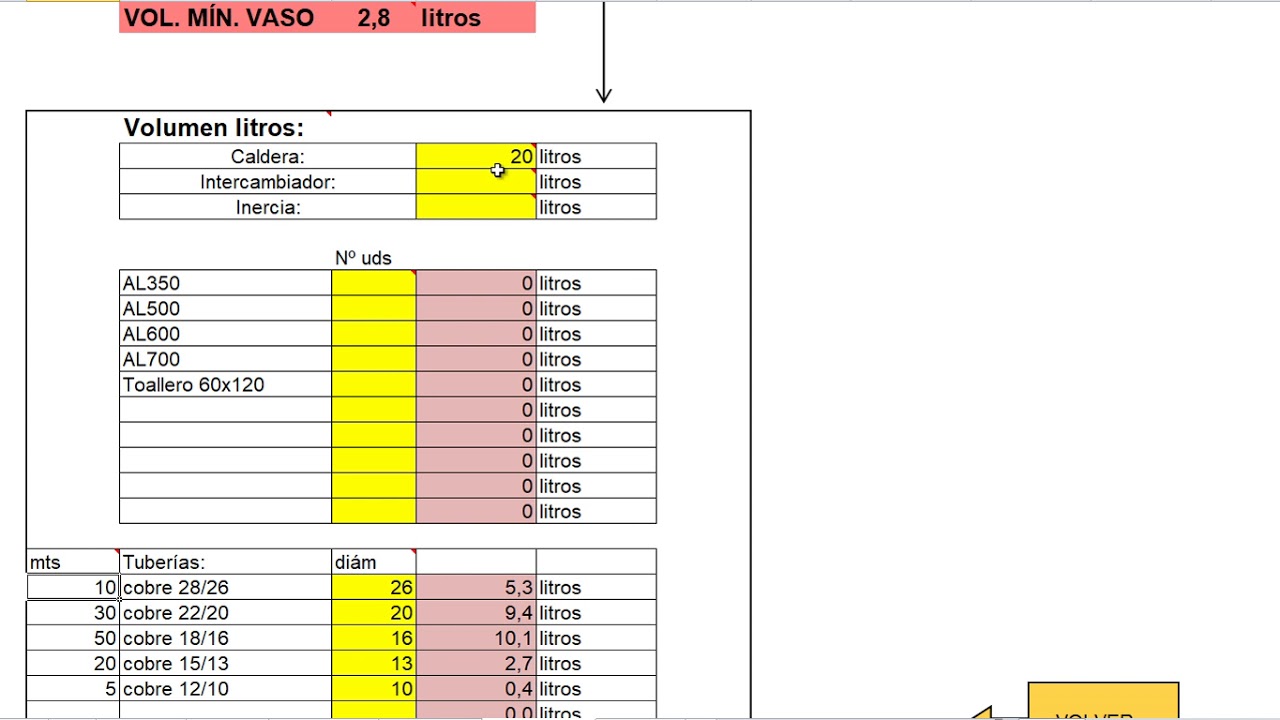Click the AL350 label cell
Image resolution: width=1280 pixels, height=720 pixels.
225,283
